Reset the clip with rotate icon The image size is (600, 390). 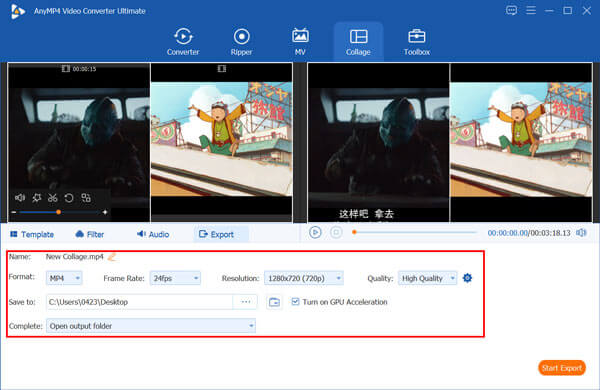click(69, 197)
